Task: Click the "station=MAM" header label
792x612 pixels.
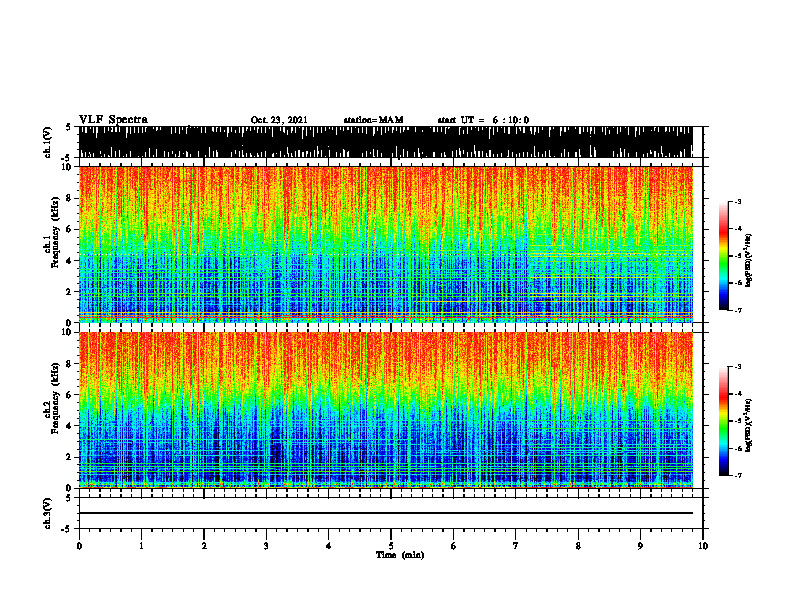Action: (373, 120)
